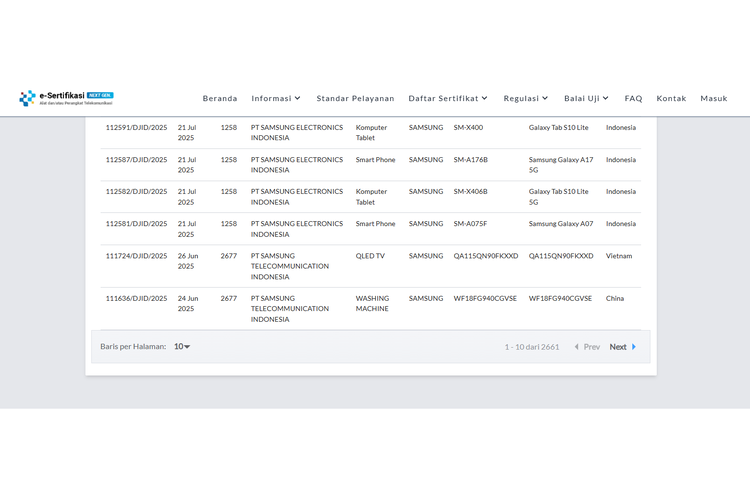
Task: Click the 1 - 10 dari 2661 counter
Action: pyautogui.click(x=532, y=347)
